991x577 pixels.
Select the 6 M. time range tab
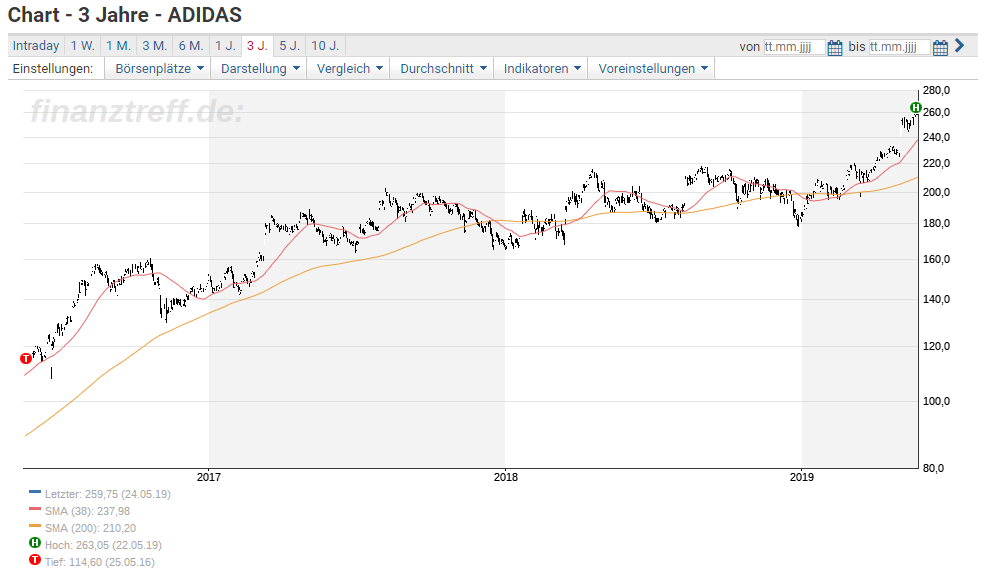click(191, 46)
